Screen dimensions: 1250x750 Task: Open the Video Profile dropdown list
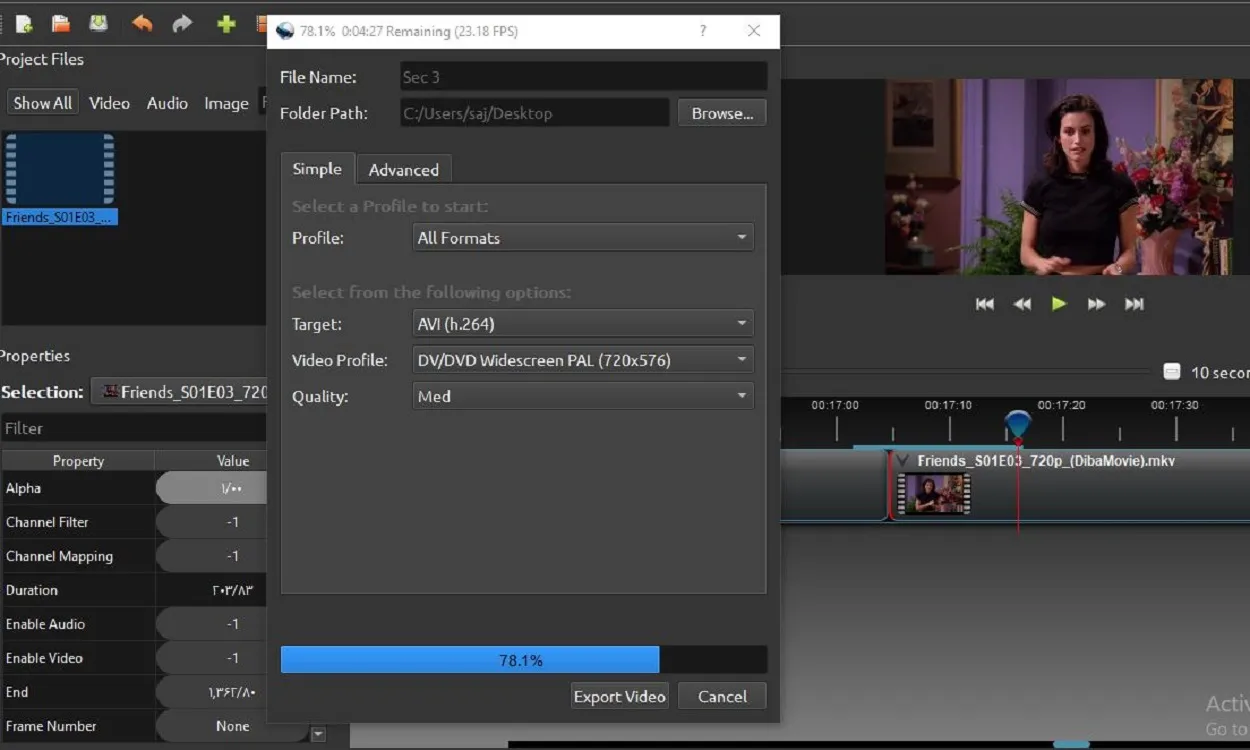(583, 360)
